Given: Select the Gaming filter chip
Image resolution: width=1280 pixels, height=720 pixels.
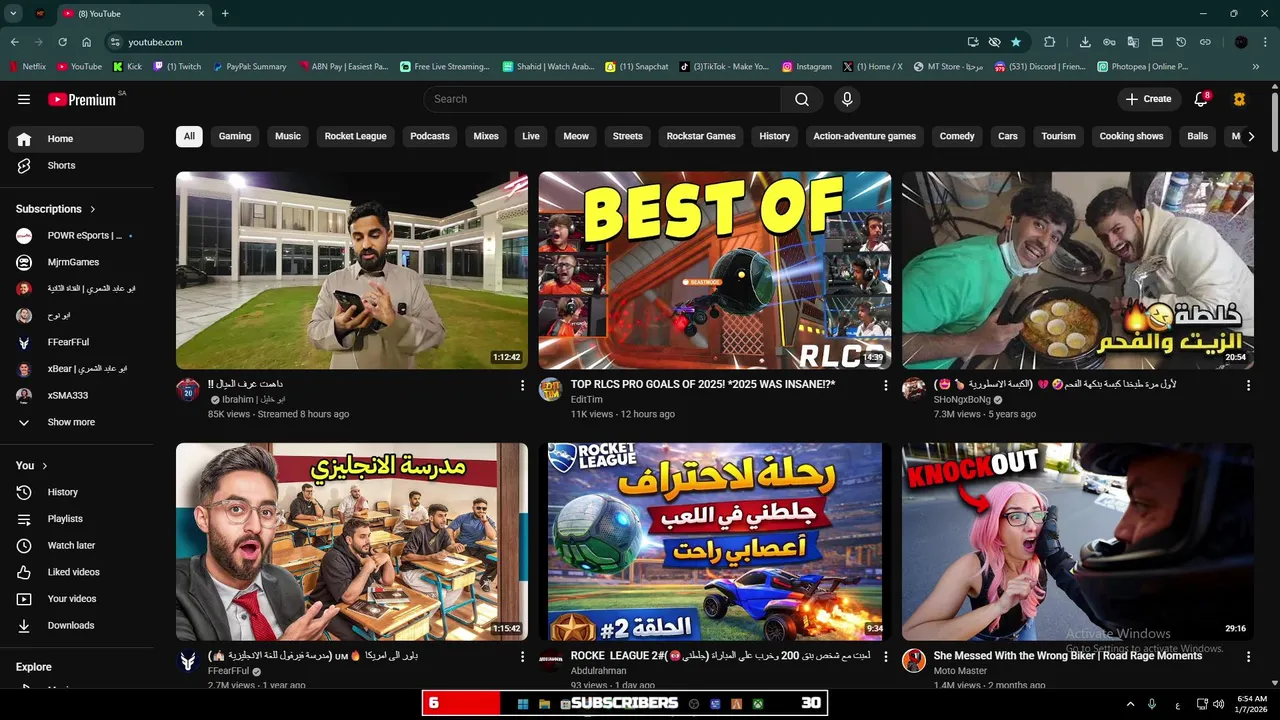Looking at the screenshot, I should pyautogui.click(x=235, y=136).
